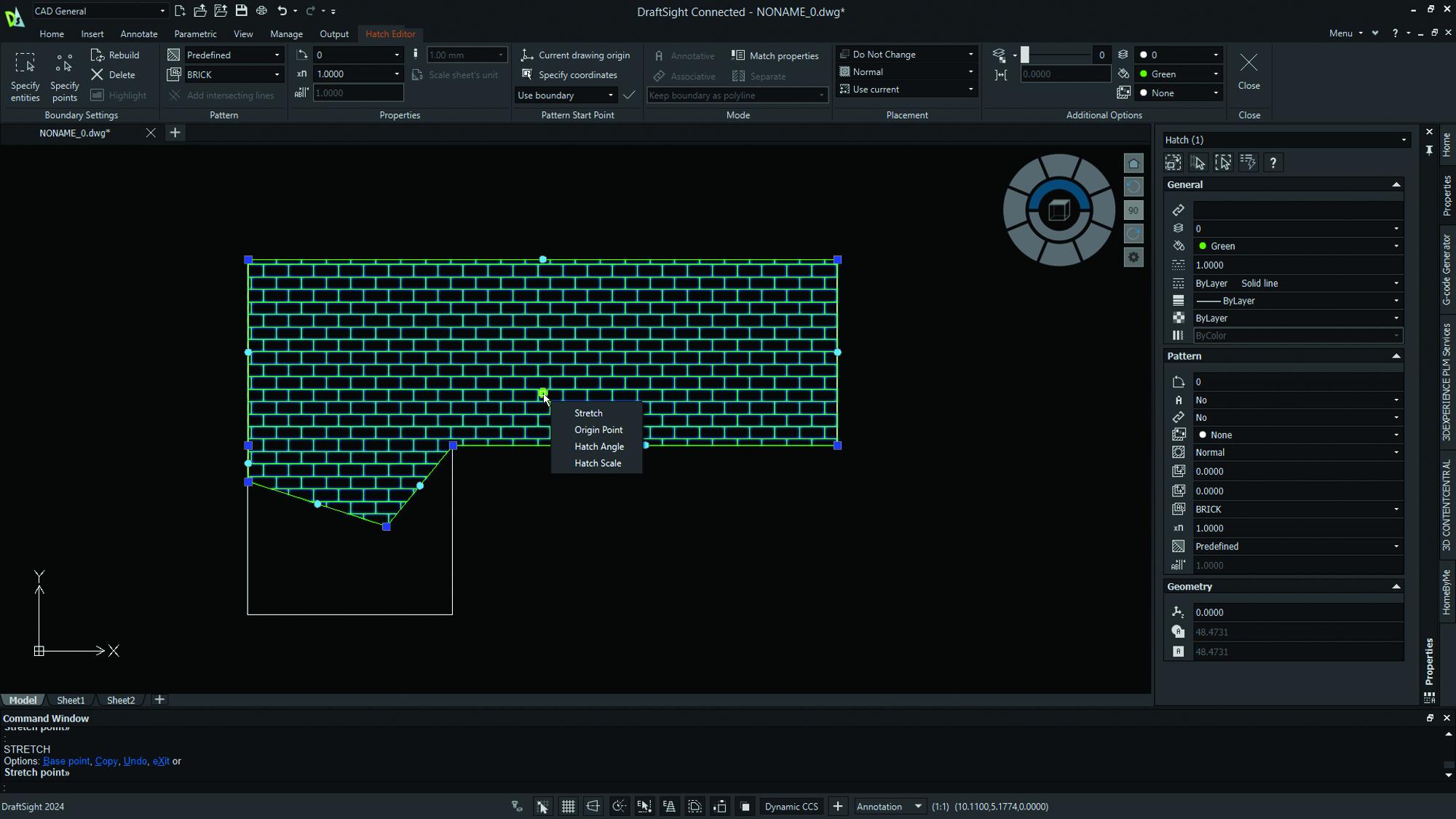The width and height of the screenshot is (1456, 819).
Task: Open the Predefined pattern type dropdown
Action: pyautogui.click(x=233, y=55)
